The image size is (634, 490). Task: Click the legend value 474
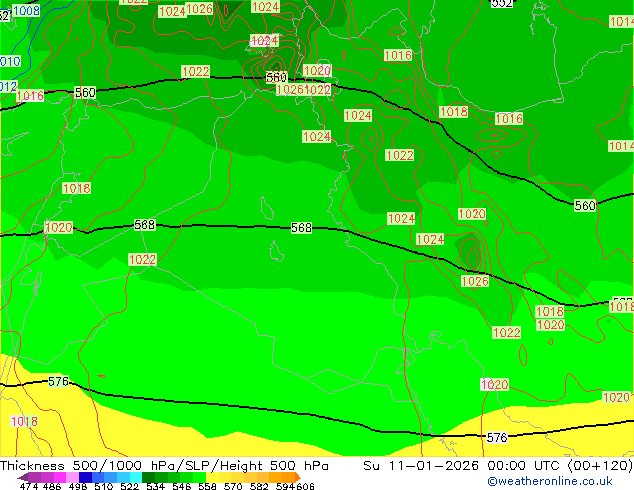point(29,486)
